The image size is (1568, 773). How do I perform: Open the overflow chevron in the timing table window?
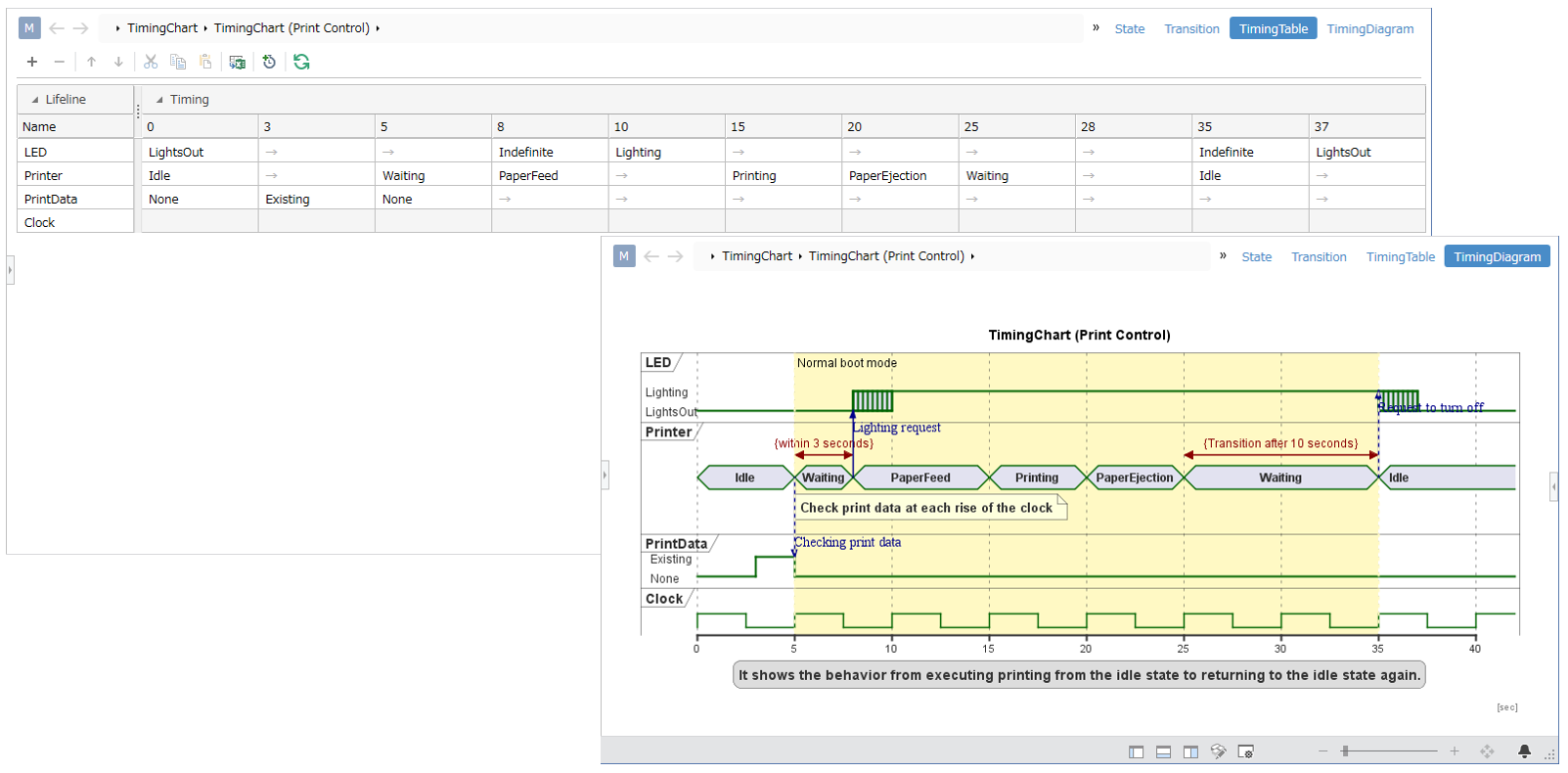pyautogui.click(x=1096, y=27)
